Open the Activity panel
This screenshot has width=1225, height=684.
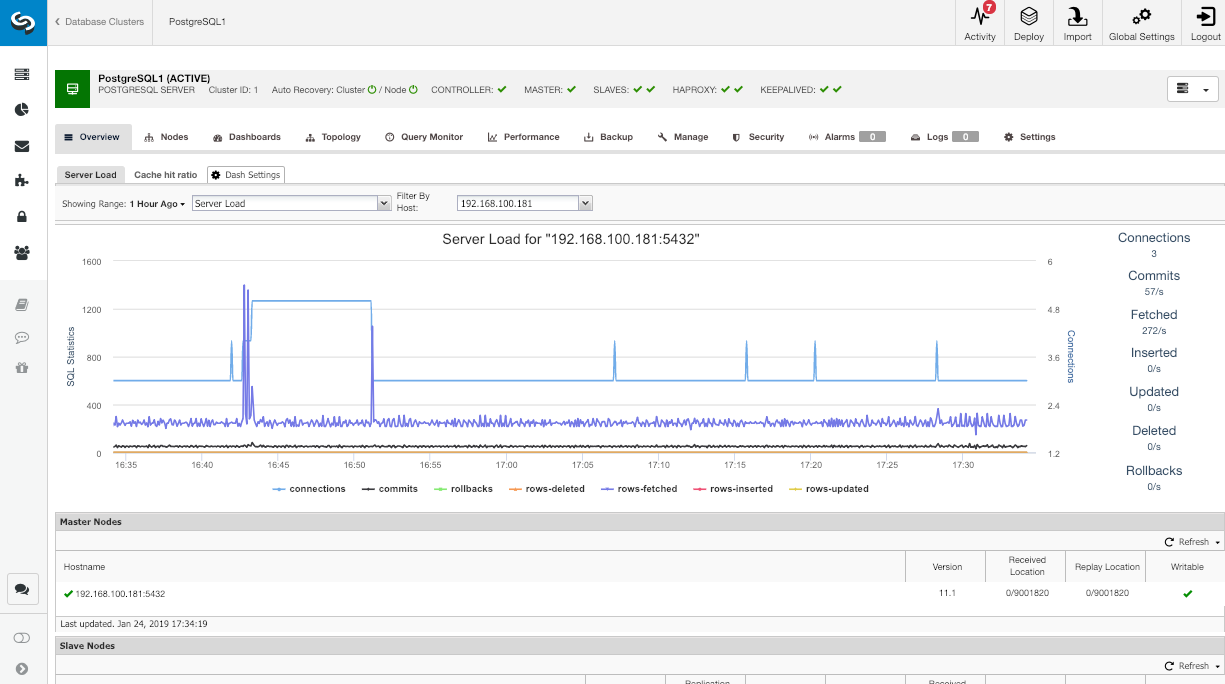980,23
